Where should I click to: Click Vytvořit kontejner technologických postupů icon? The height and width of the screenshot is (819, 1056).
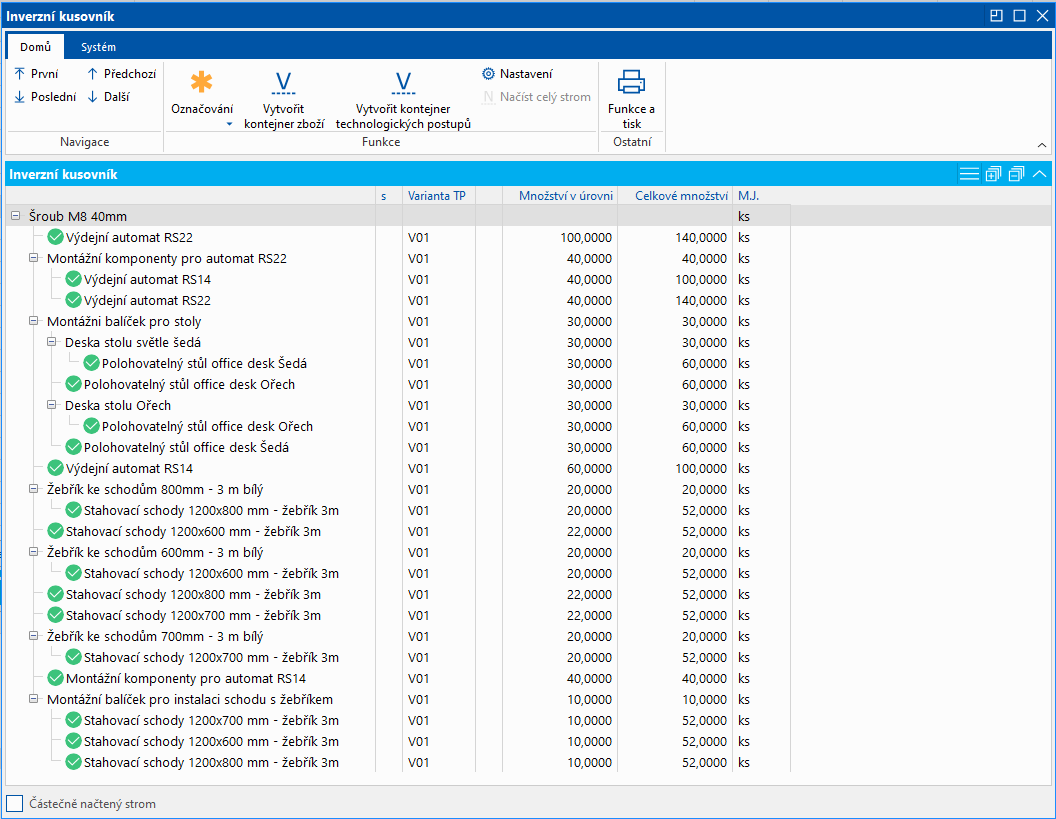pos(403,83)
